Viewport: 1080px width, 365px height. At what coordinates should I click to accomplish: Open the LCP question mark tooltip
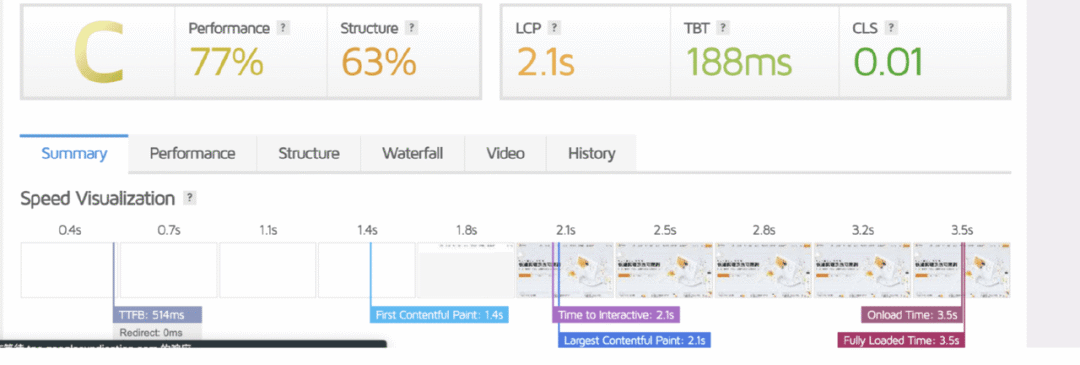click(554, 28)
